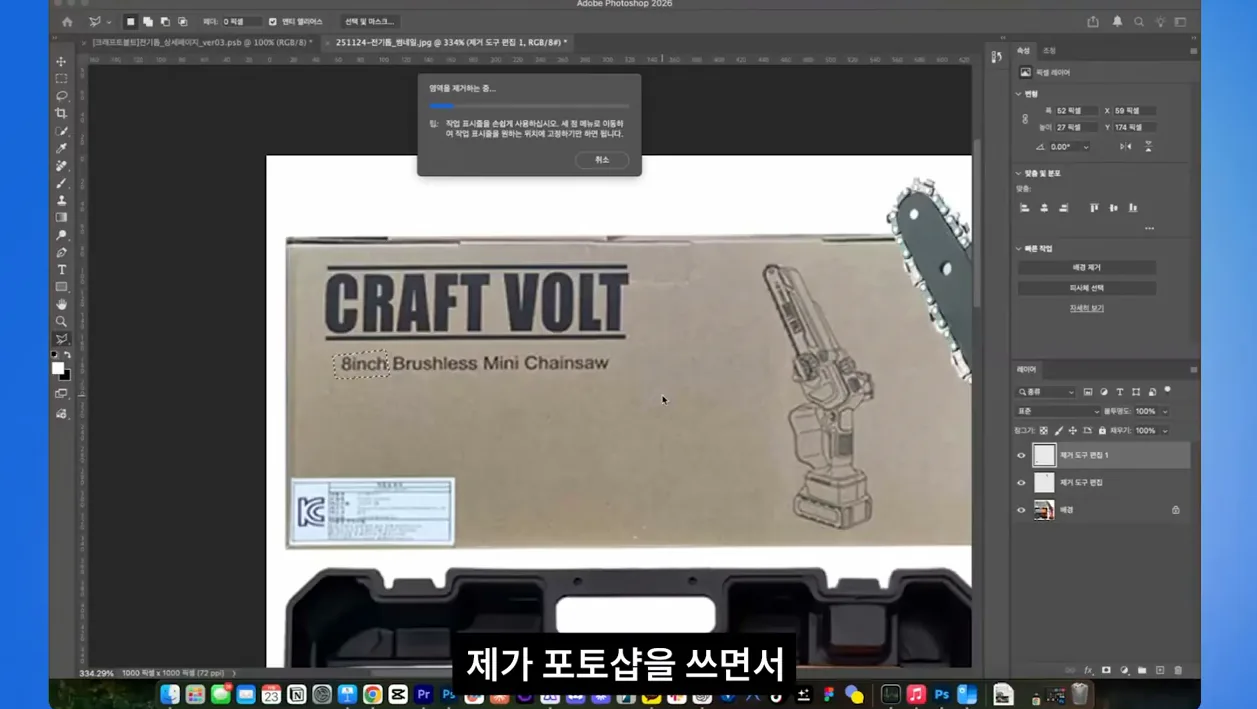Collapse the '변형' section
This screenshot has height=709, width=1257.
(x=1019, y=94)
